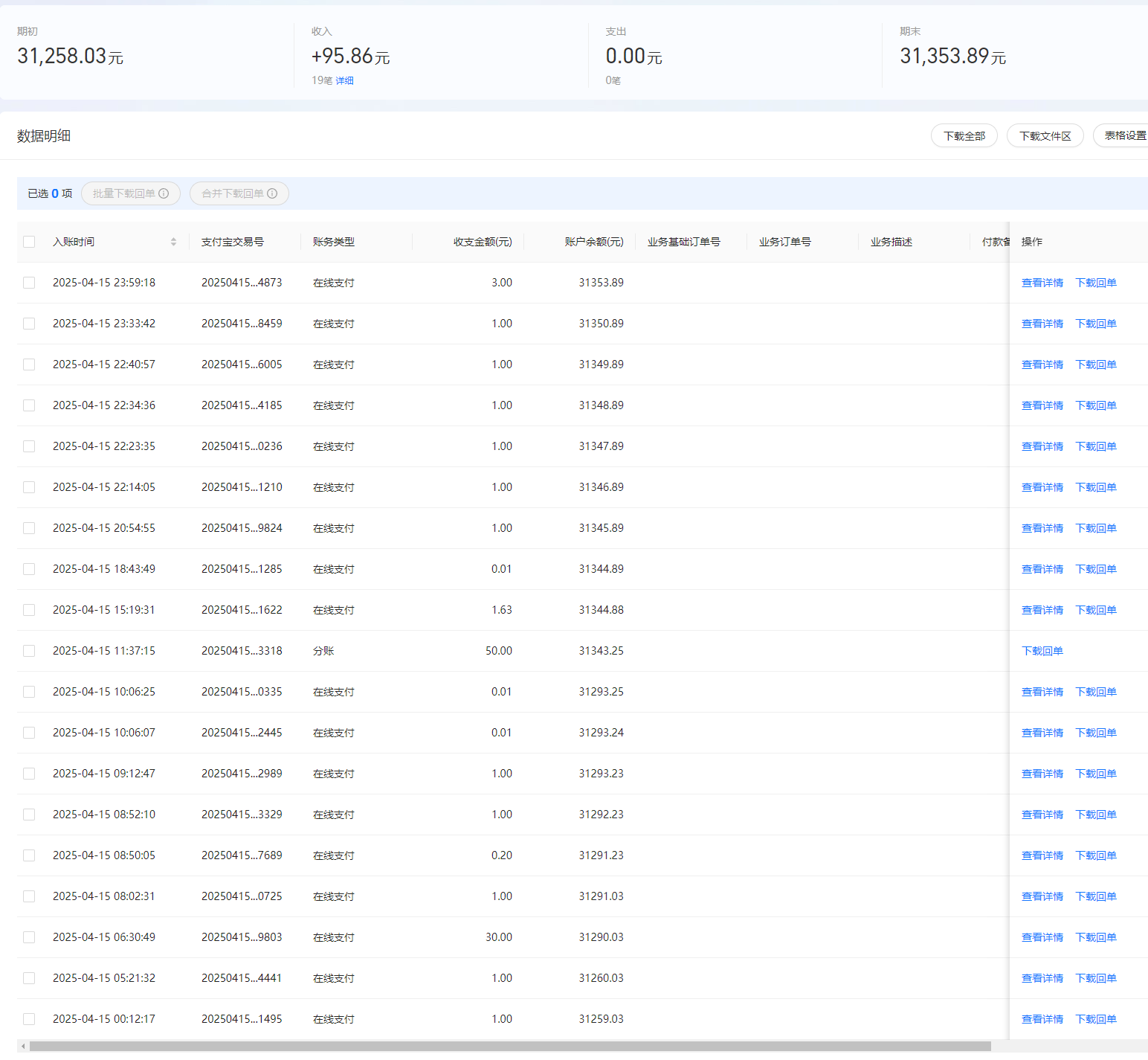Click 操作 column header
1148x1060 pixels.
[1032, 242]
